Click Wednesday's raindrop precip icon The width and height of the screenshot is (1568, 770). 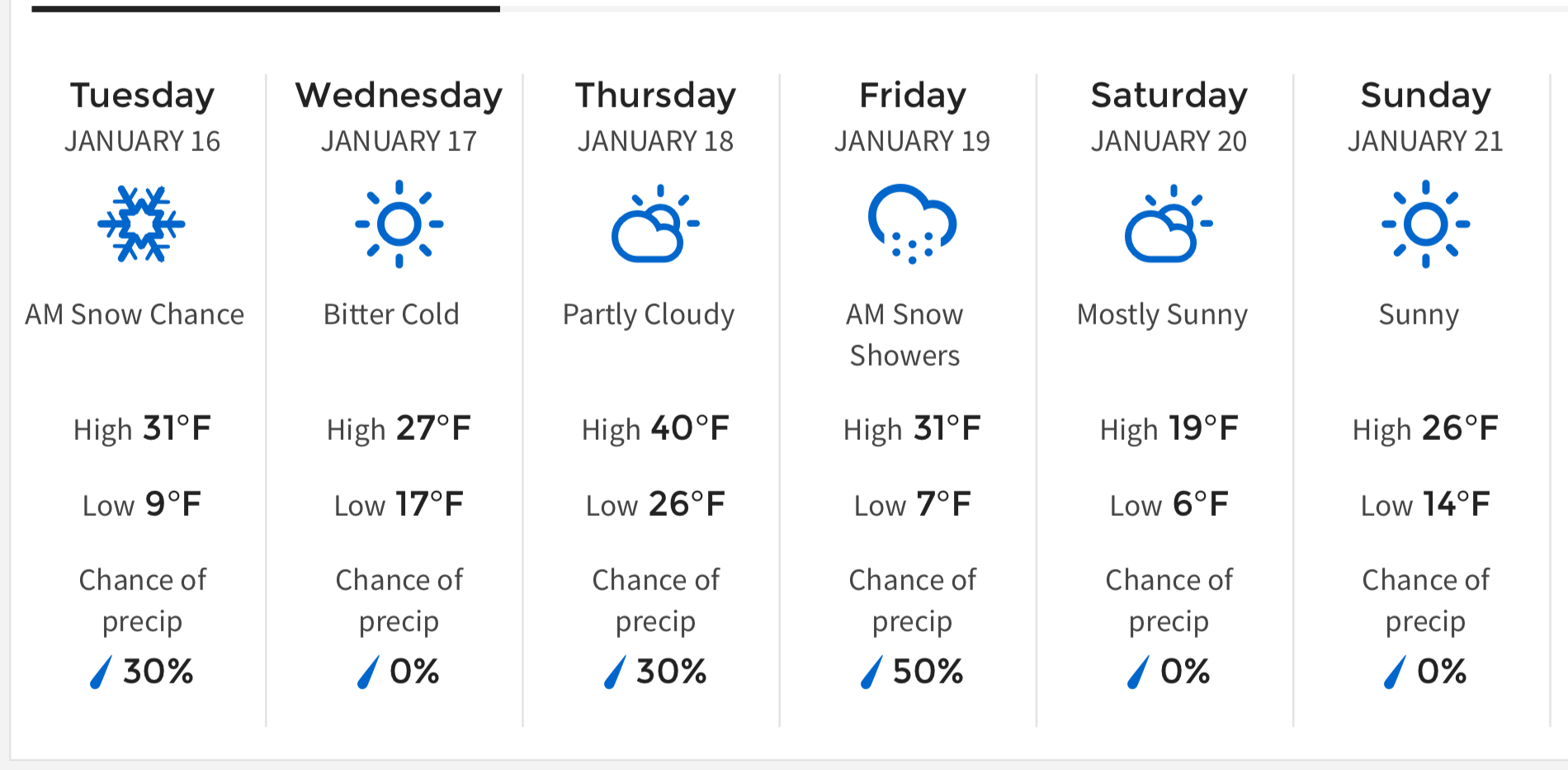pyautogui.click(x=368, y=672)
